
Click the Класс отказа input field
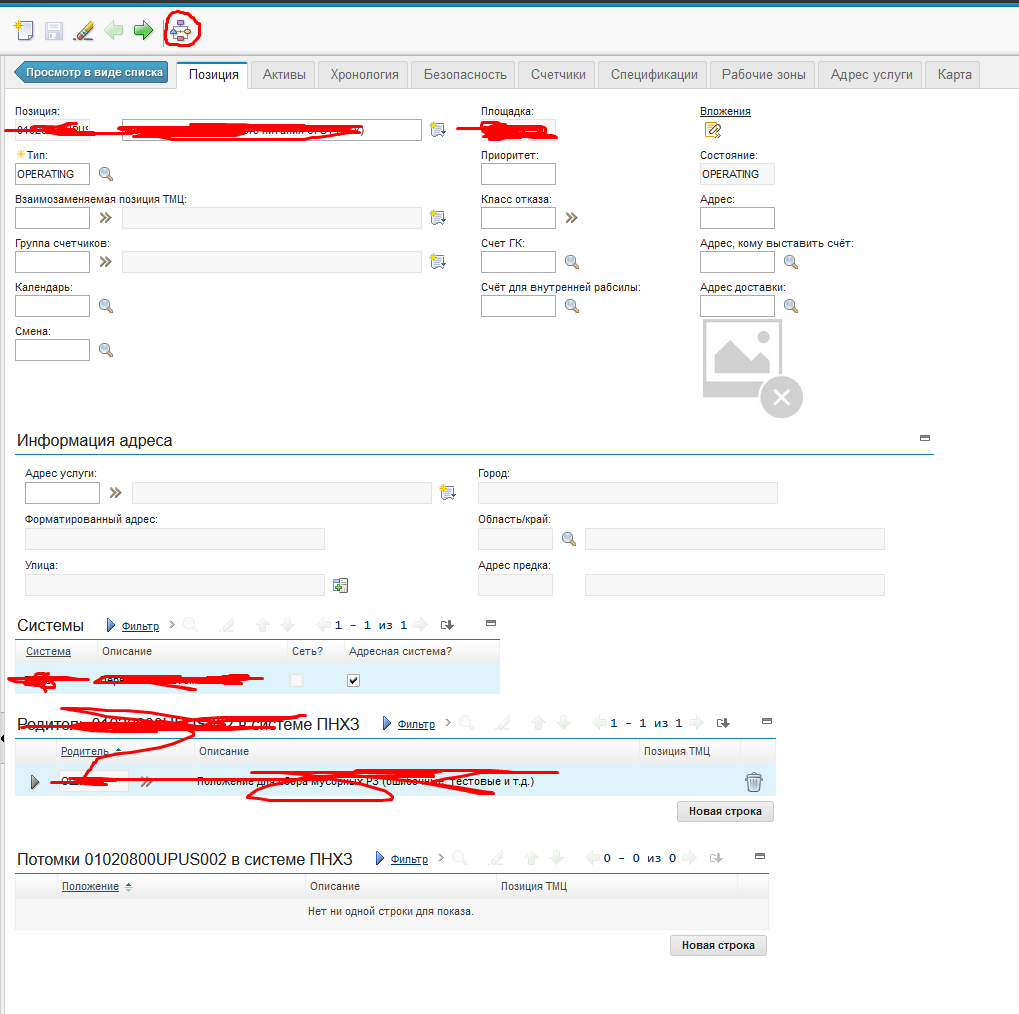(518, 218)
